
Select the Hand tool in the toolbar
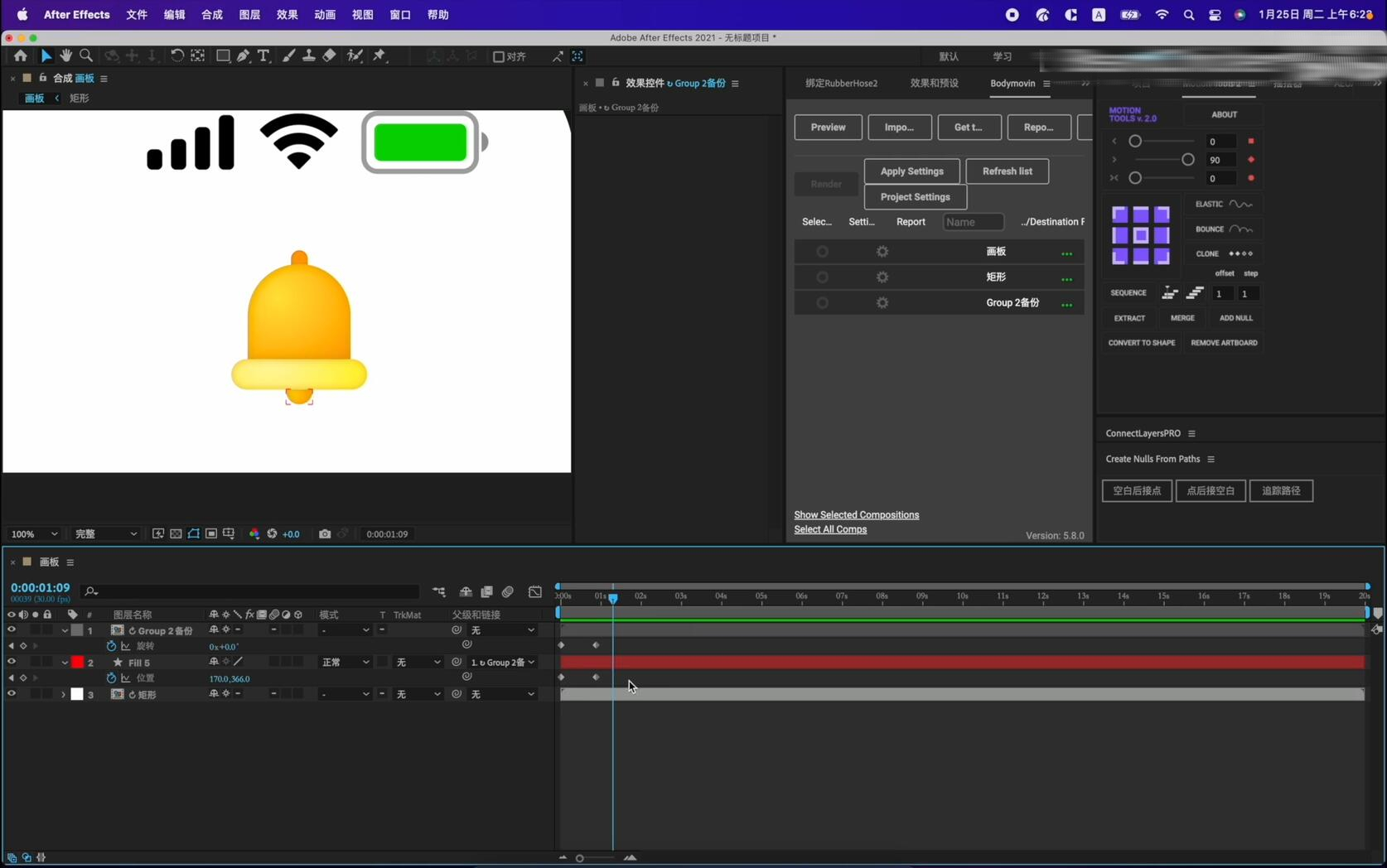tap(65, 55)
